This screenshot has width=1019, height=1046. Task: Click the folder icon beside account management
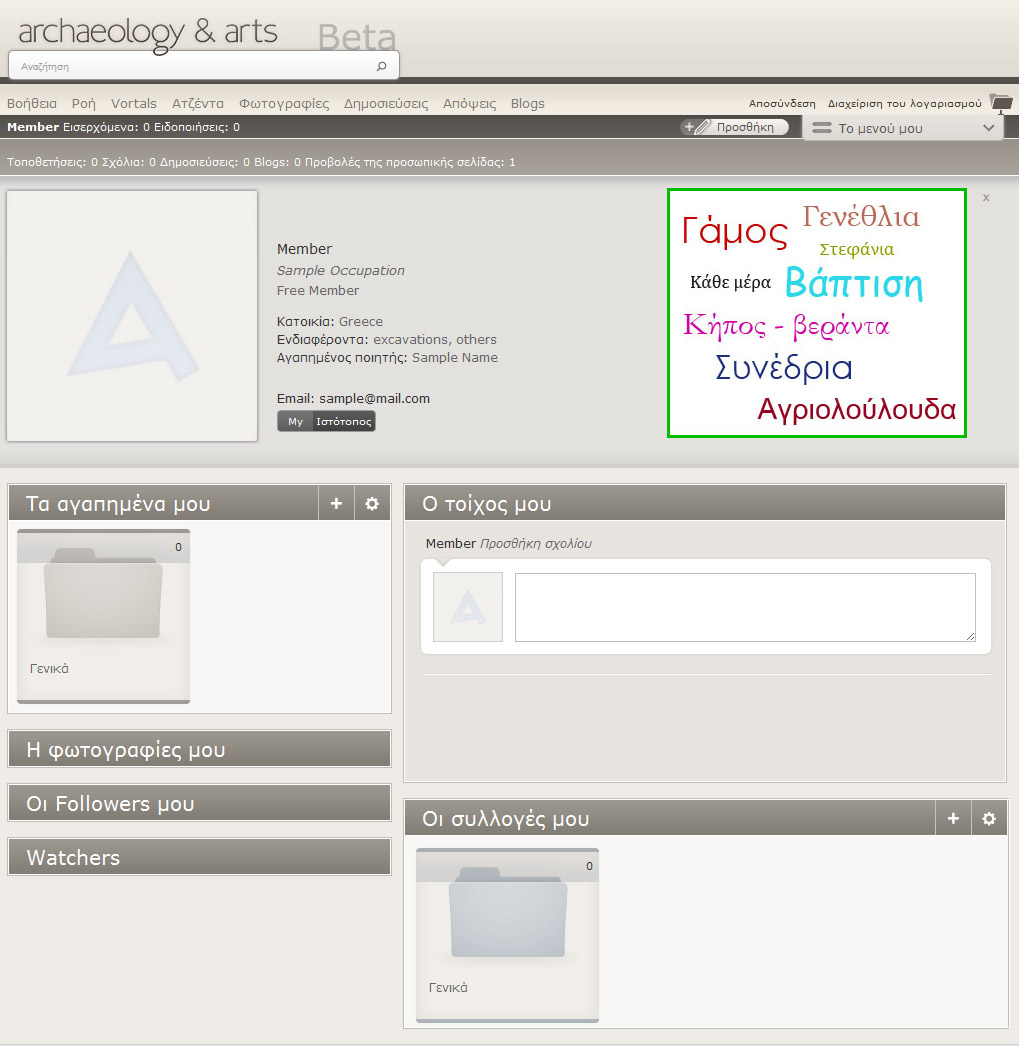click(1000, 102)
